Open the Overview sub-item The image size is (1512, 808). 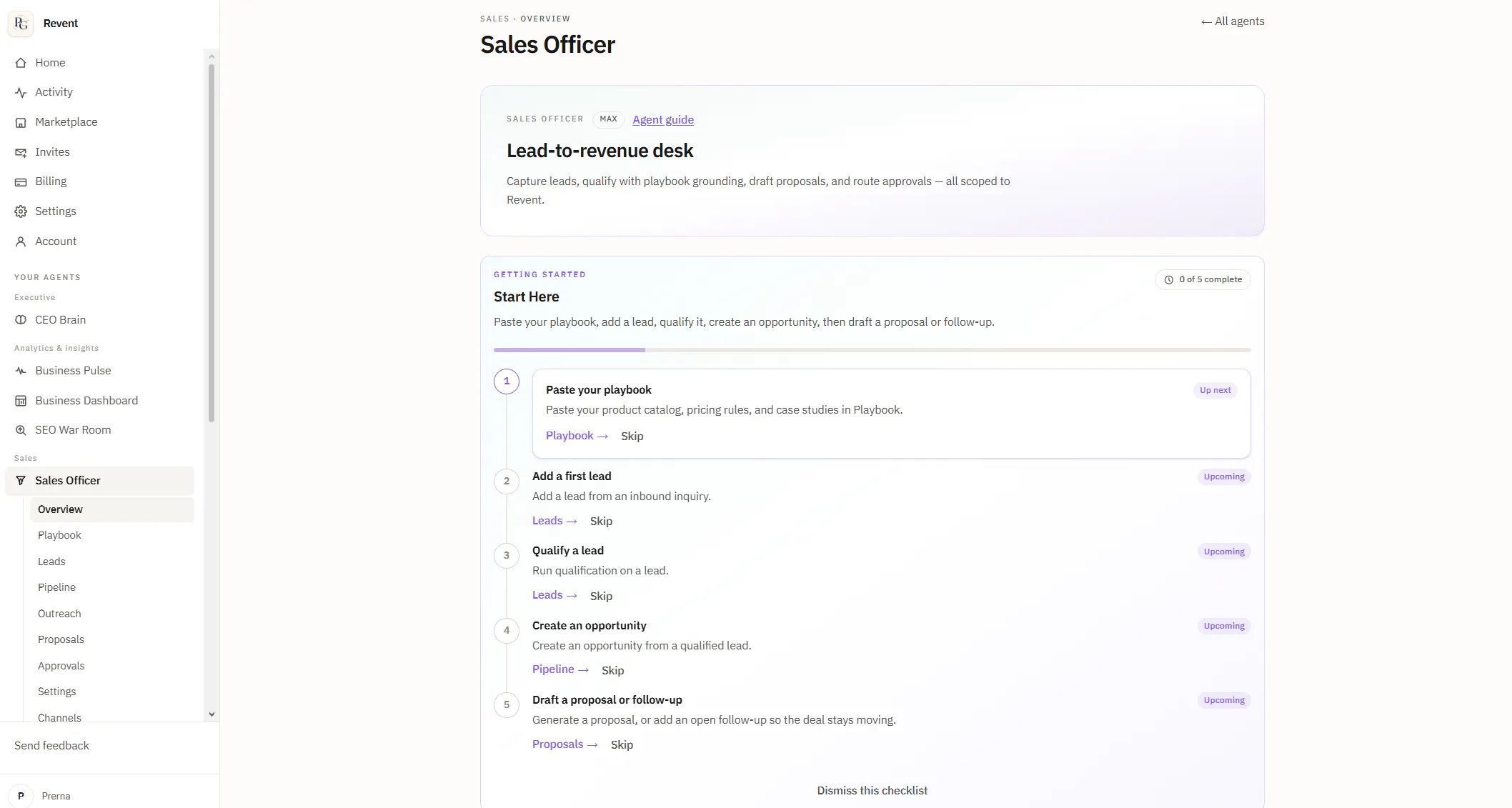(x=112, y=509)
